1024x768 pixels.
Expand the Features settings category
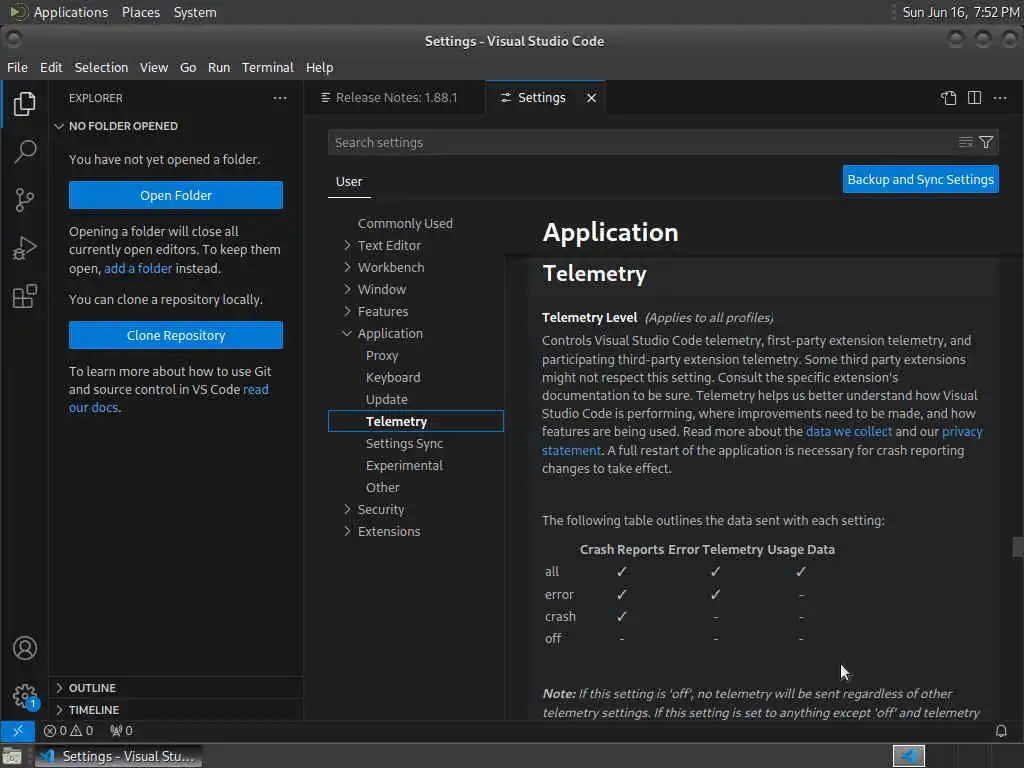click(347, 312)
